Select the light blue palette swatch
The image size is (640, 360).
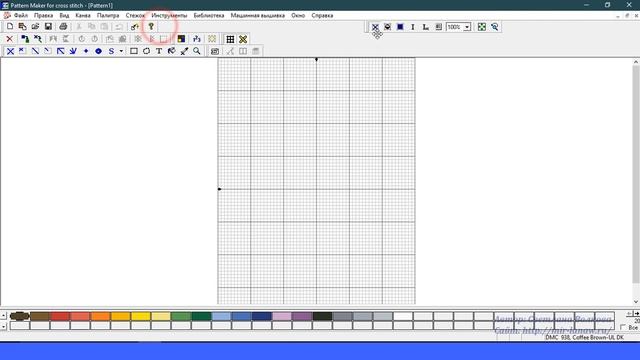tap(221, 316)
